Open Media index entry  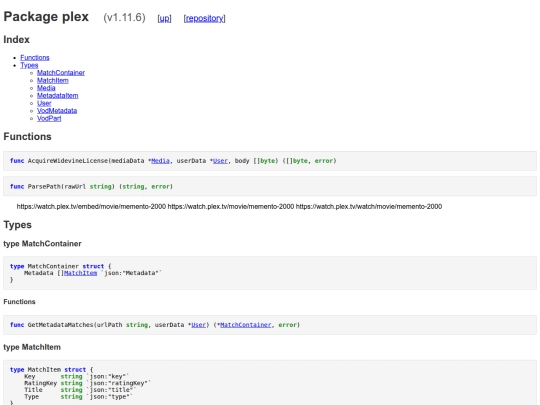click(46, 88)
